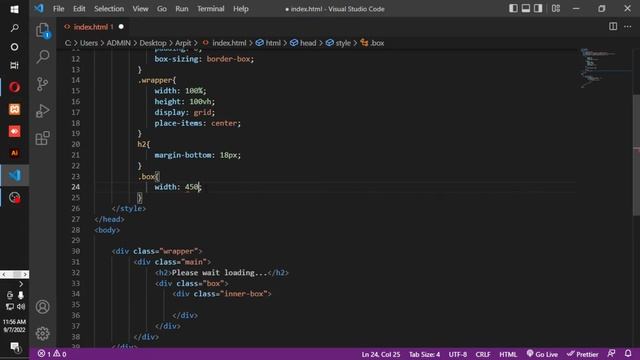This screenshot has width=640, height=360.
Task: Open the Go menu
Action: point(162,9)
